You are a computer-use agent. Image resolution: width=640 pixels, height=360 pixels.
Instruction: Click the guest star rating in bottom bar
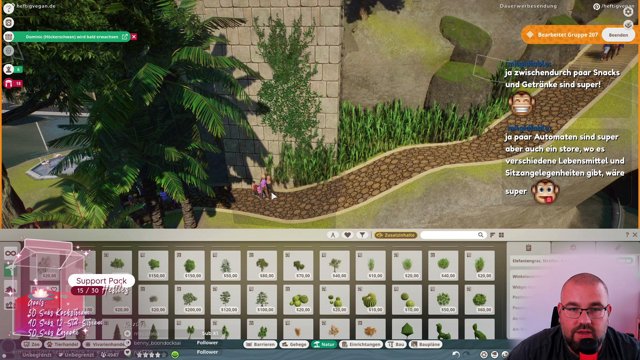click(151, 355)
